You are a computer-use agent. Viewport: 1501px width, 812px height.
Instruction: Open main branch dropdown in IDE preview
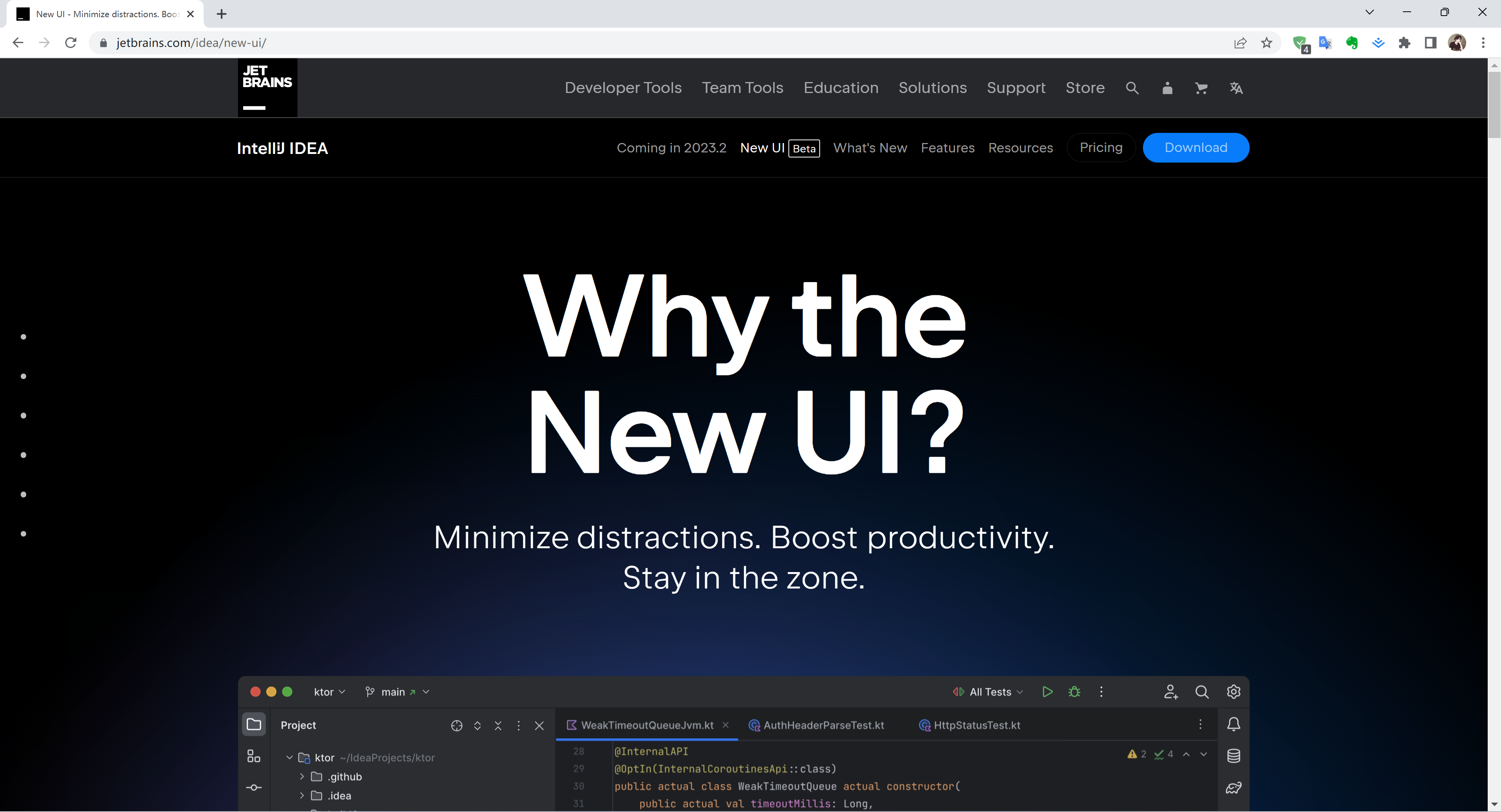398,691
